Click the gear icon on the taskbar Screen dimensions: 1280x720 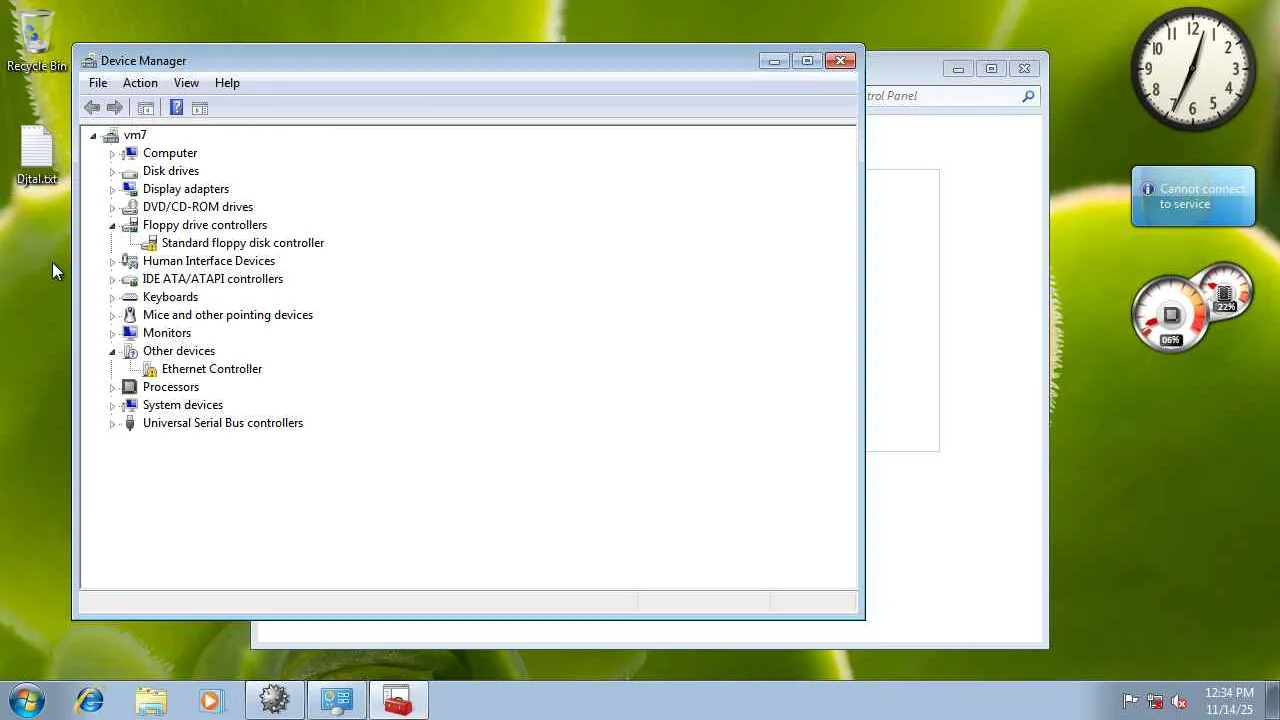[x=275, y=700]
